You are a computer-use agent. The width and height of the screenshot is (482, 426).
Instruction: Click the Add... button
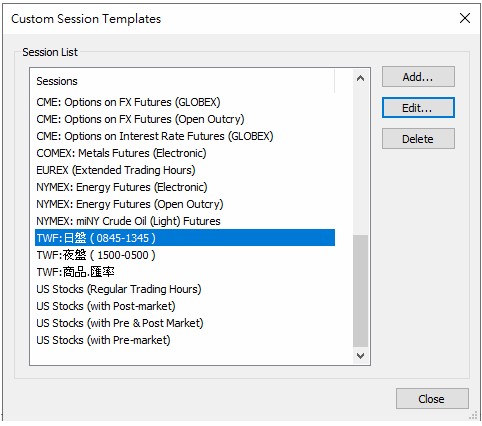pos(418,77)
